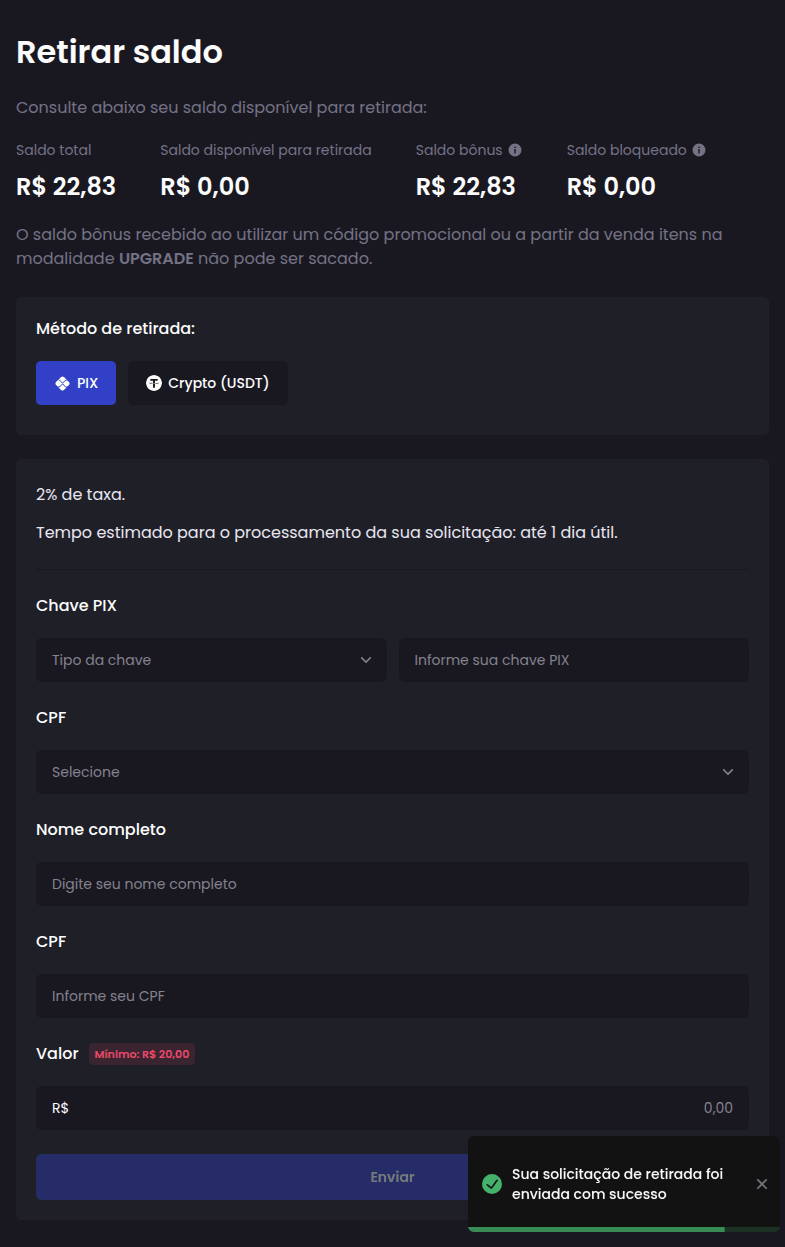The height and width of the screenshot is (1247, 785).
Task: Click the Valor amount input field
Action: point(392,1108)
